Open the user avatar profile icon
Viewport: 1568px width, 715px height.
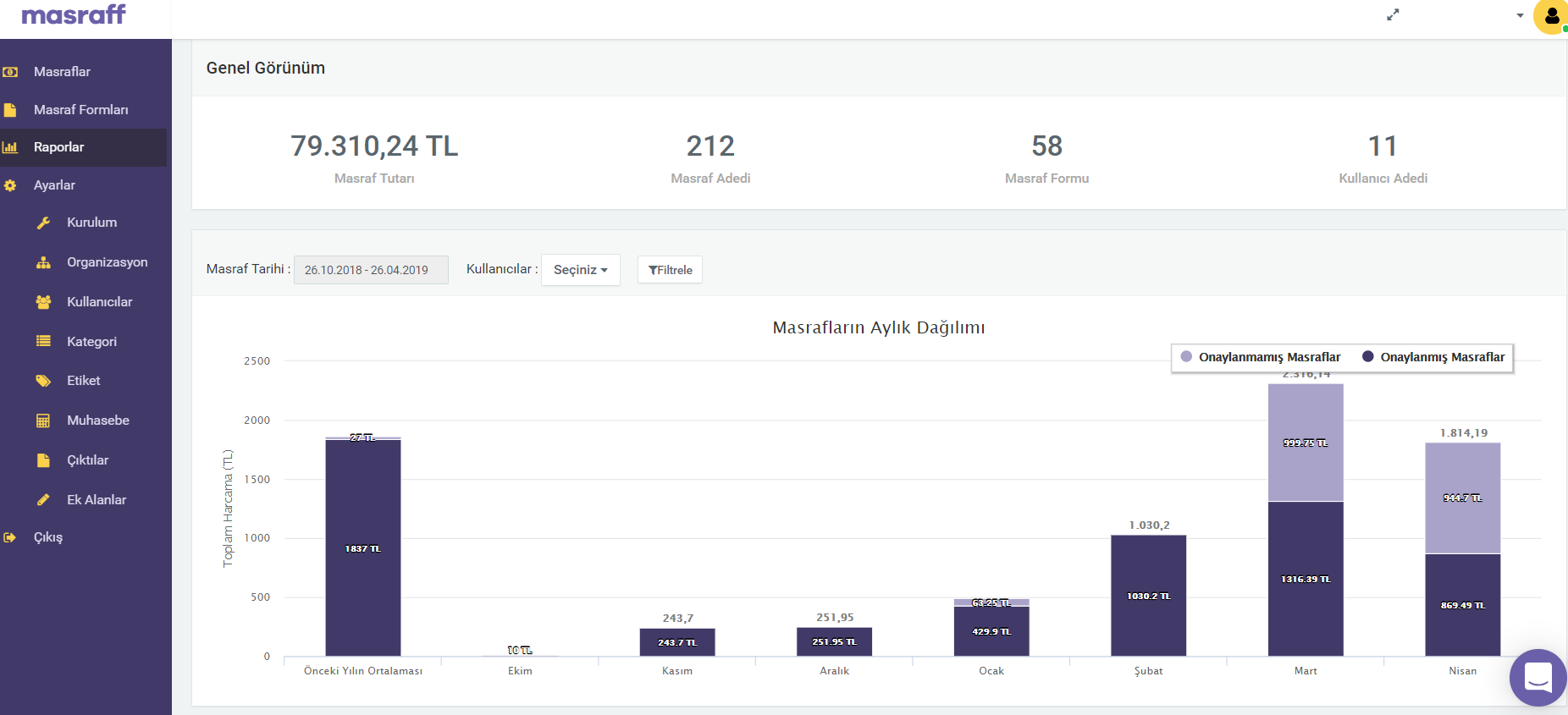click(x=1551, y=16)
